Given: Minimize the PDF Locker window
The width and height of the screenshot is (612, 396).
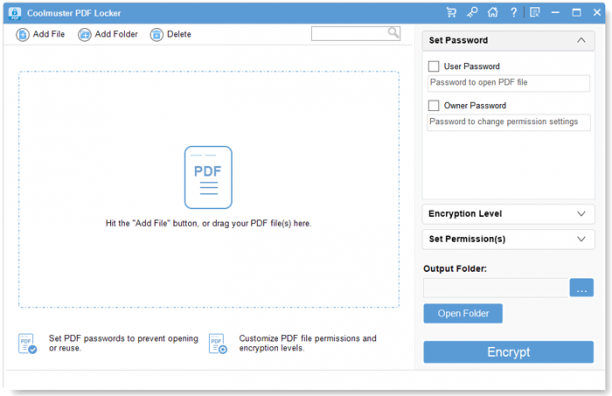Looking at the screenshot, I should [x=555, y=12].
